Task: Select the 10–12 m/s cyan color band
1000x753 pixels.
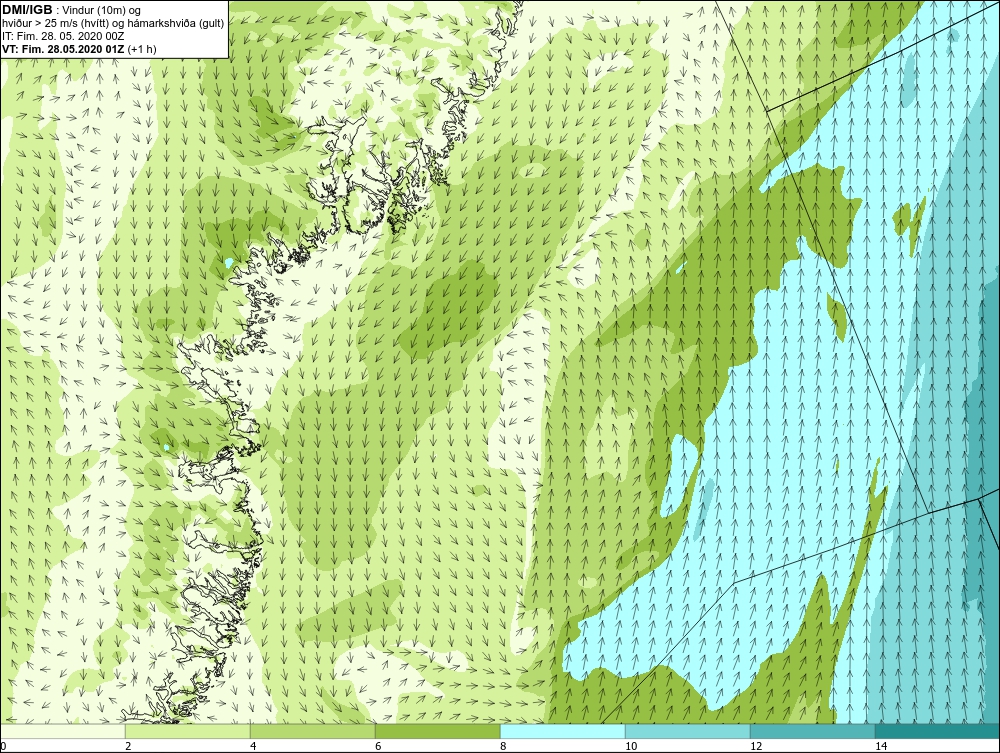Action: pyautogui.click(x=688, y=731)
